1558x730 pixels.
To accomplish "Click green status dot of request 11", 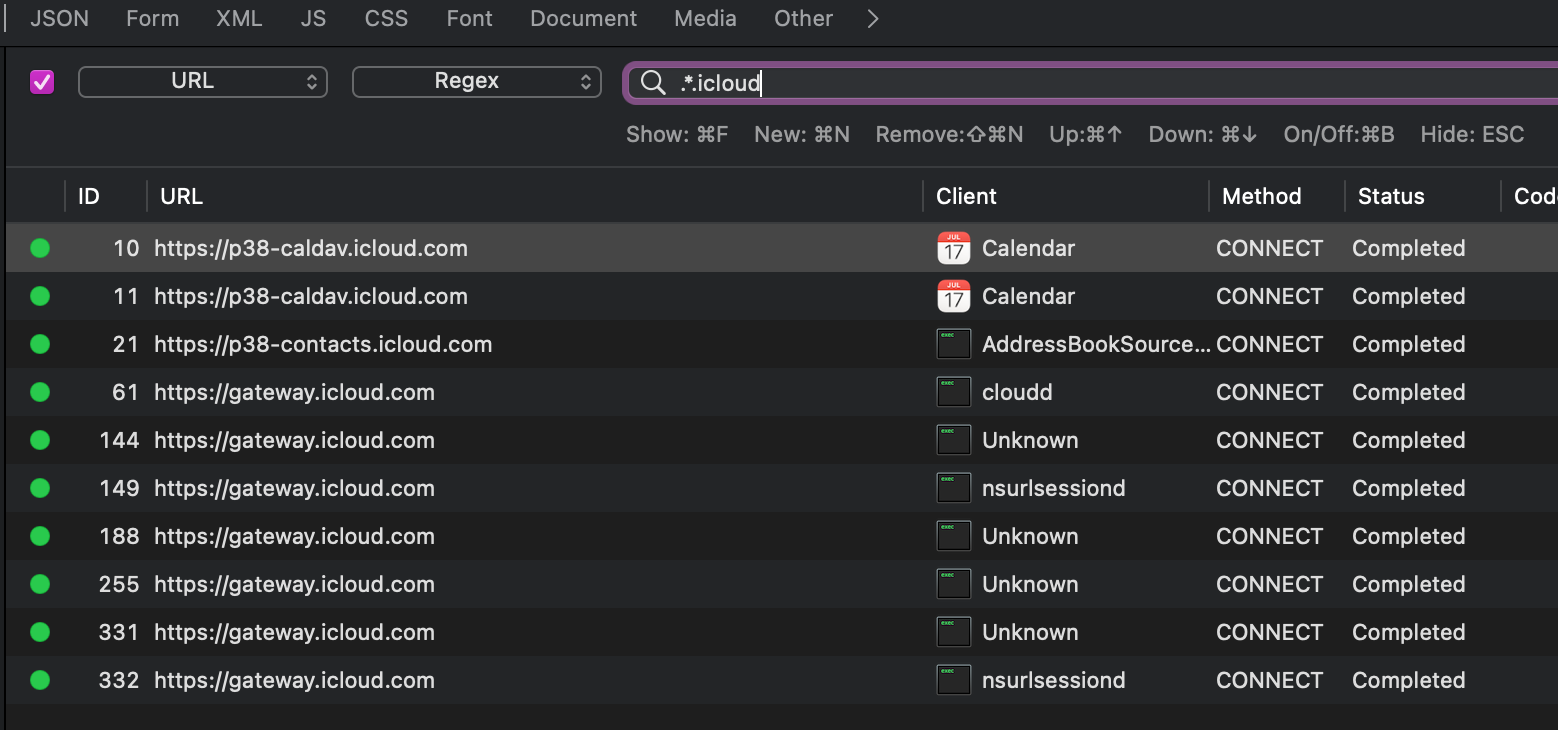I will [x=40, y=296].
